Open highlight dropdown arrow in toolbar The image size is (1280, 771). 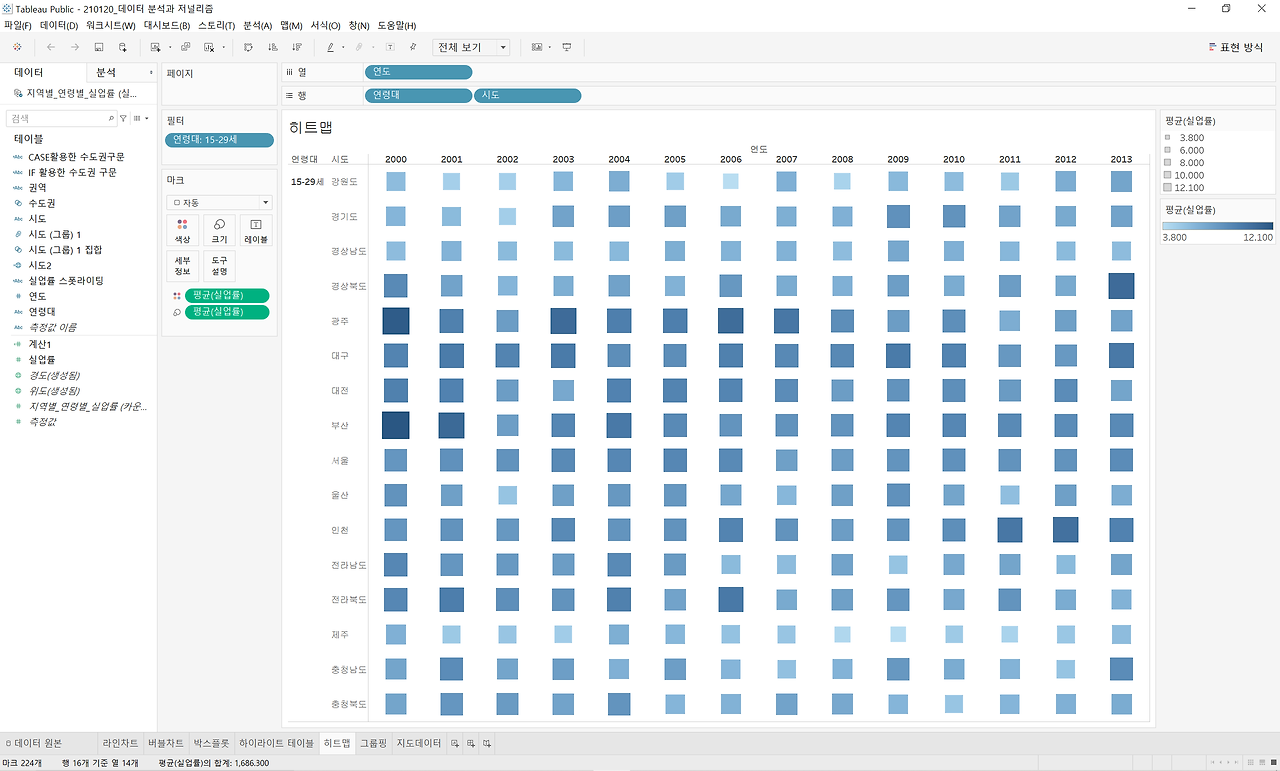343,47
